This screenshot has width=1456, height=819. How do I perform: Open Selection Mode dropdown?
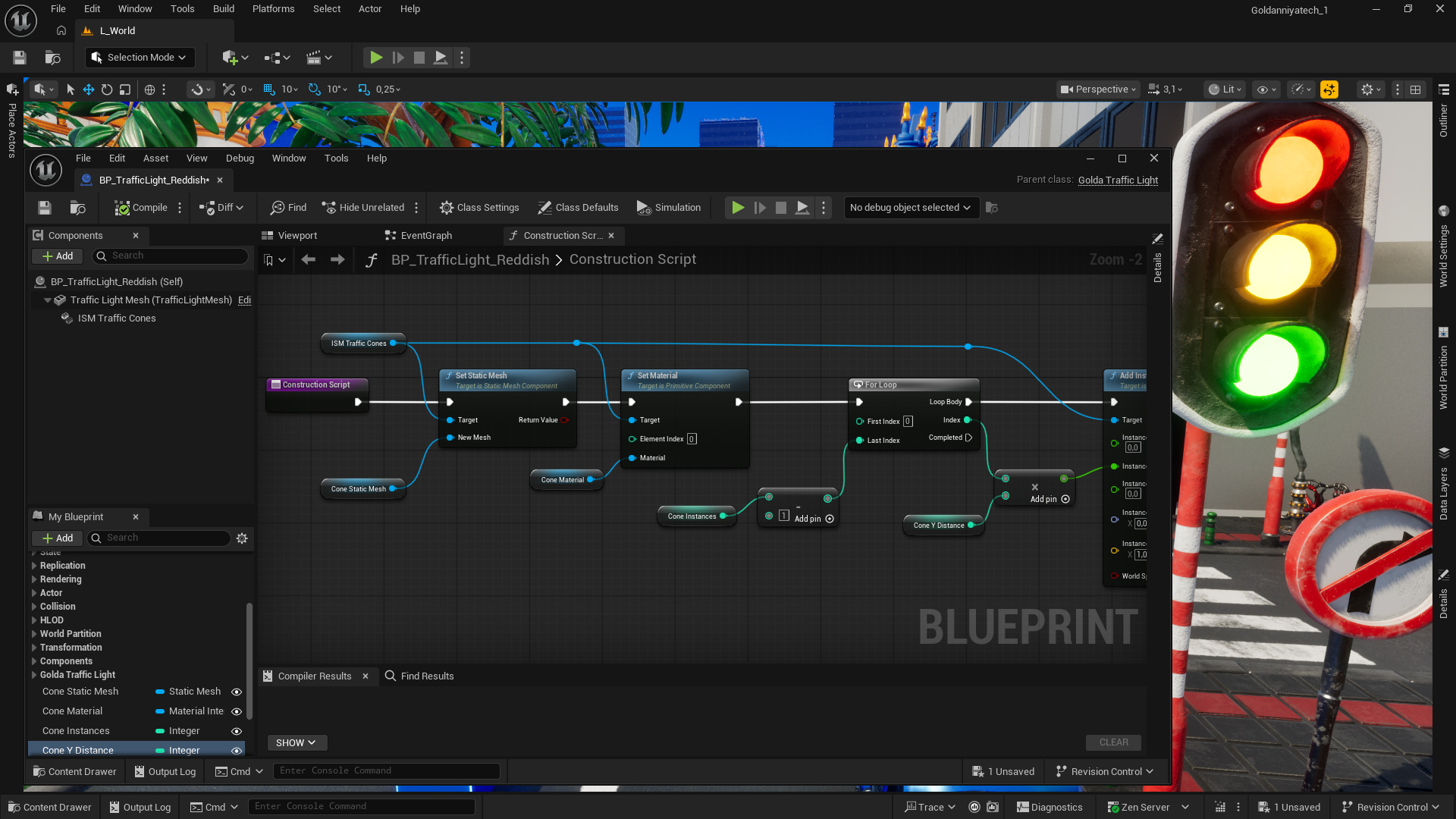tap(140, 58)
